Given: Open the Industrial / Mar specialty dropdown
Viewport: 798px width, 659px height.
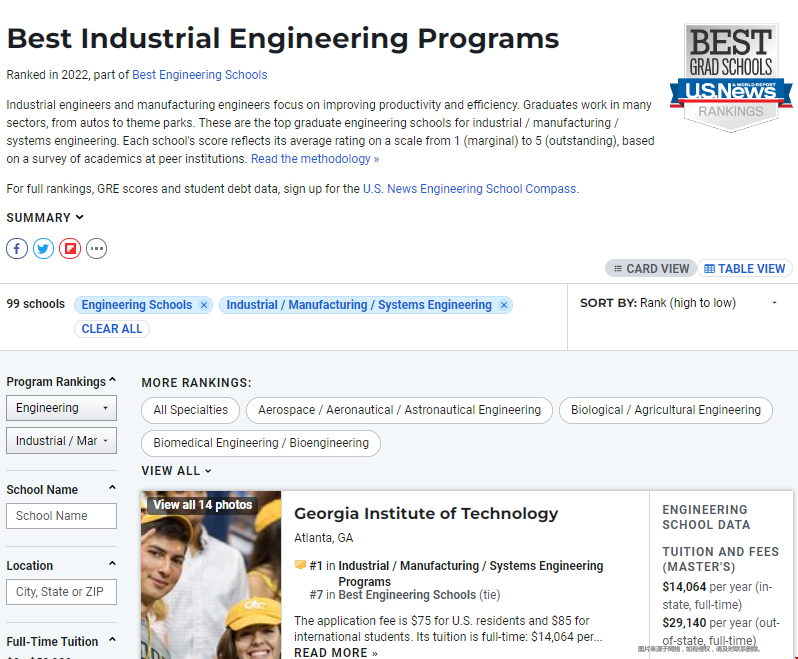Looking at the screenshot, I should 61,441.
